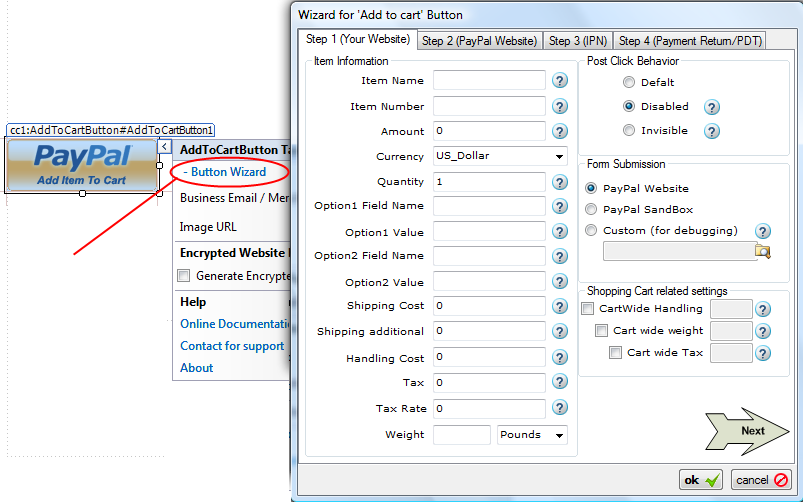Click the Amount input field
Viewport: 803px width, 502px height.
tap(489, 131)
